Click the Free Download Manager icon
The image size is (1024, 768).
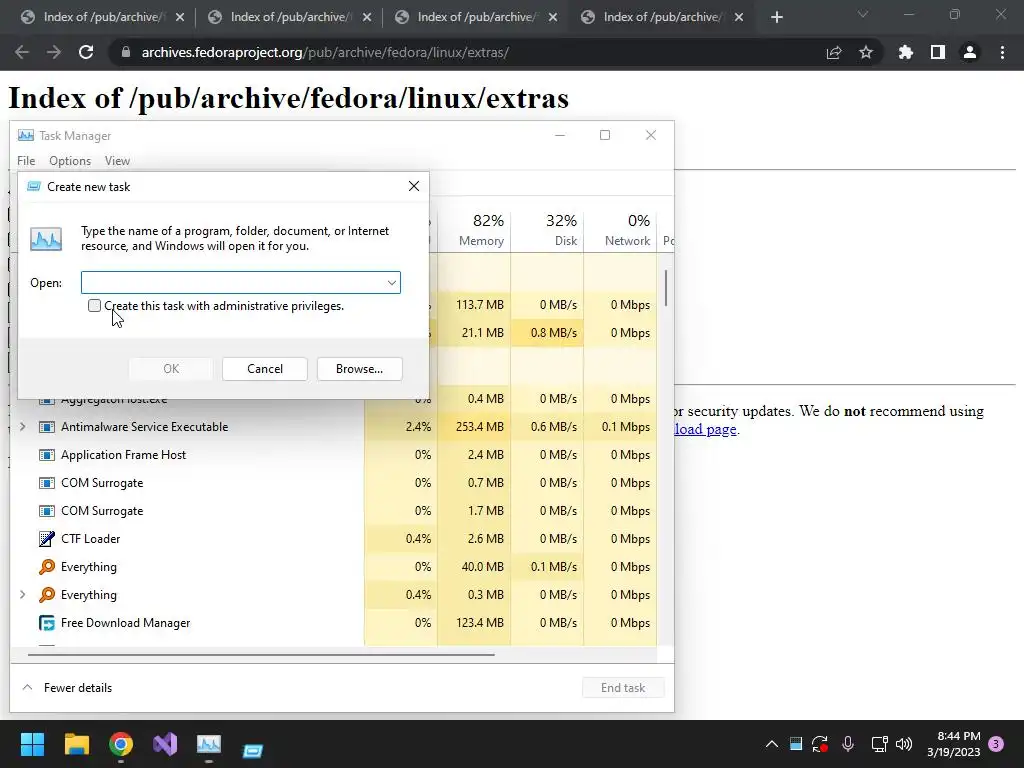(46, 623)
